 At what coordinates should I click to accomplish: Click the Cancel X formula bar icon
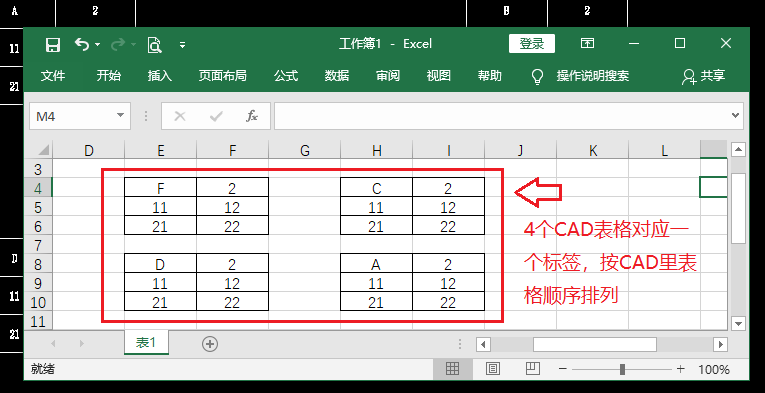pos(180,116)
